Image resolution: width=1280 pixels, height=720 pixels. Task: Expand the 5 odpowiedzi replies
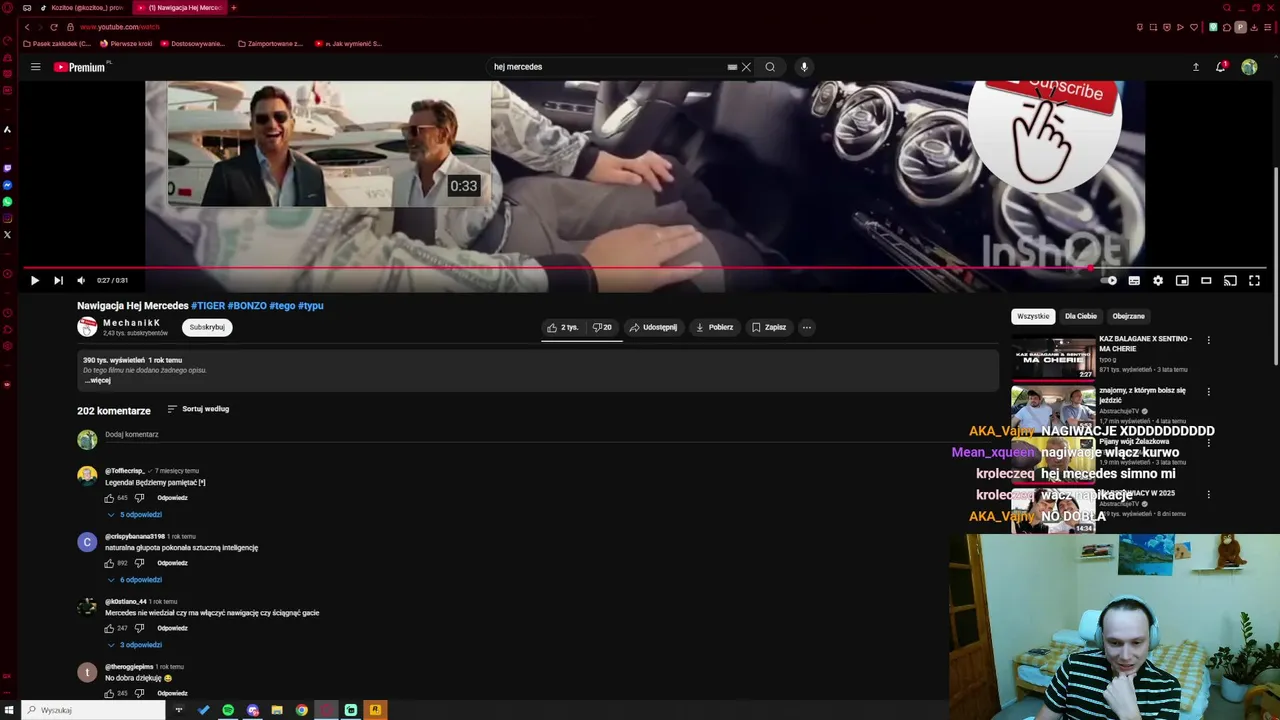pos(134,514)
